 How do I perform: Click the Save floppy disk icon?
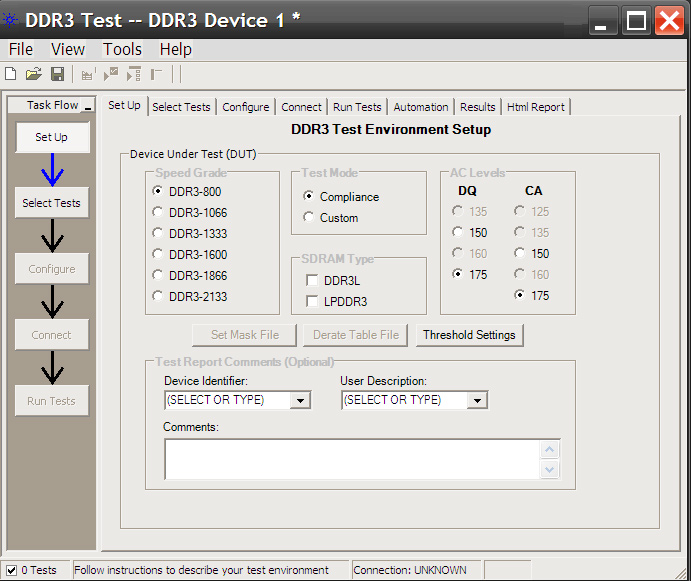click(57, 74)
